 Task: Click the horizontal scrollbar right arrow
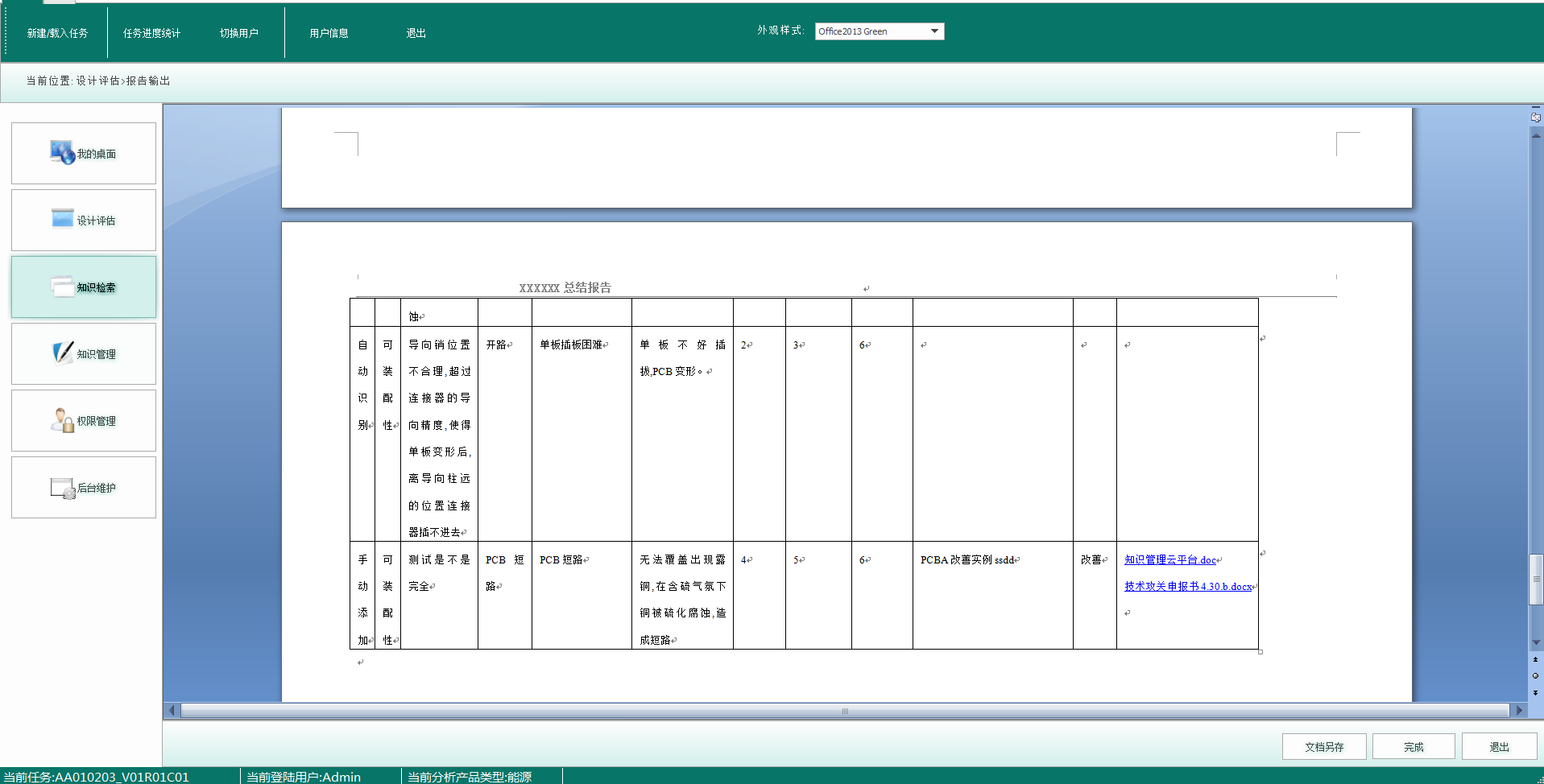[1519, 711]
